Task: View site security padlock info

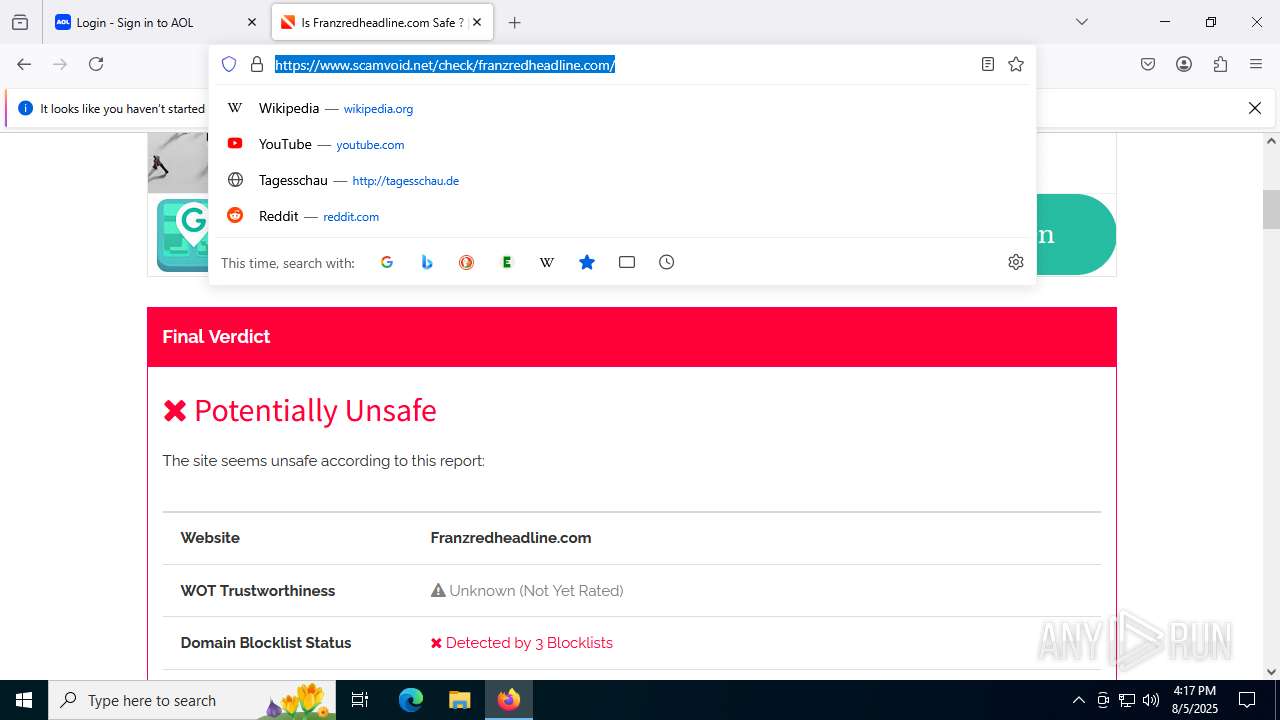Action: click(x=257, y=64)
